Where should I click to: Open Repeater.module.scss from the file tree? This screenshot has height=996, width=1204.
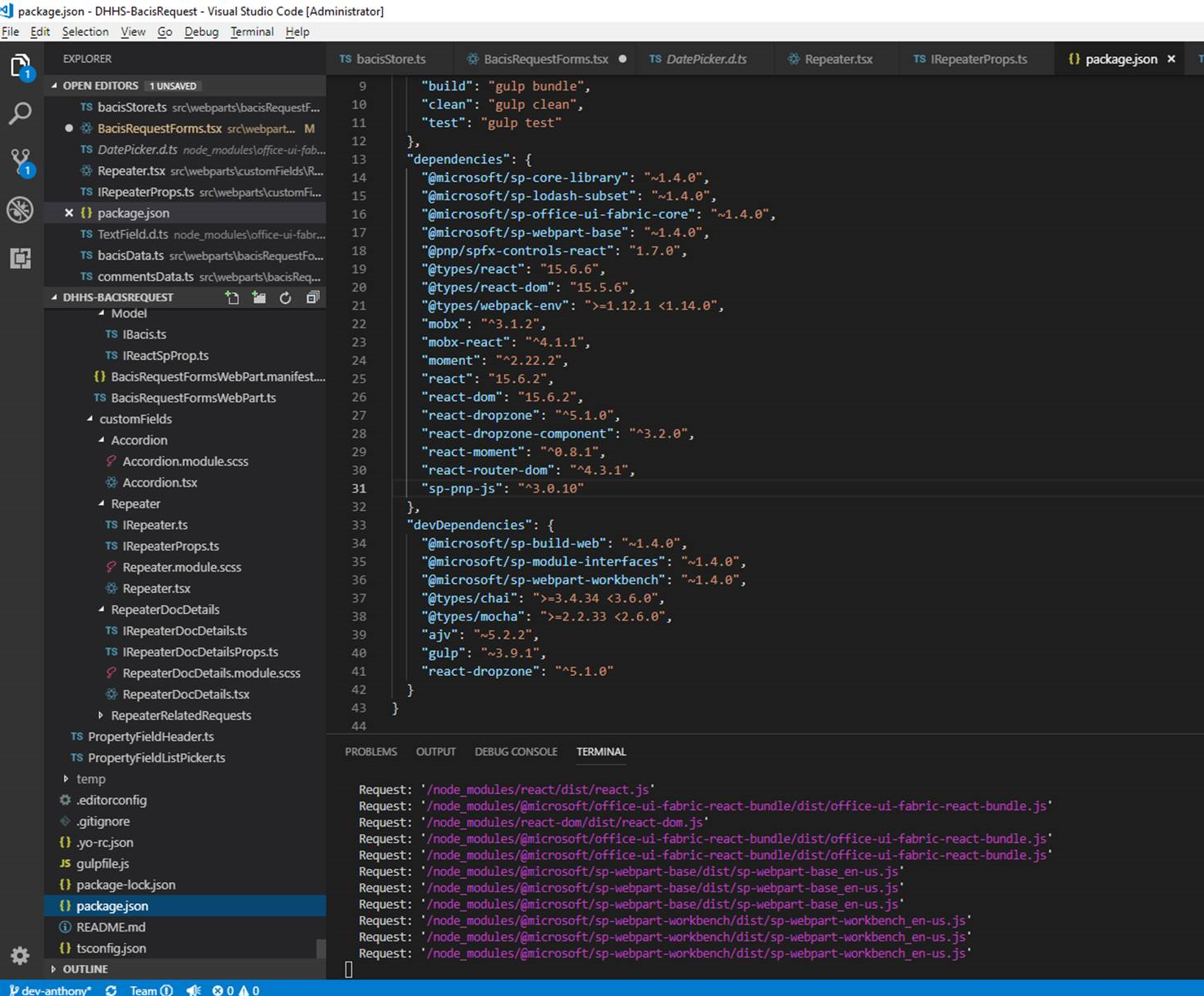click(182, 567)
